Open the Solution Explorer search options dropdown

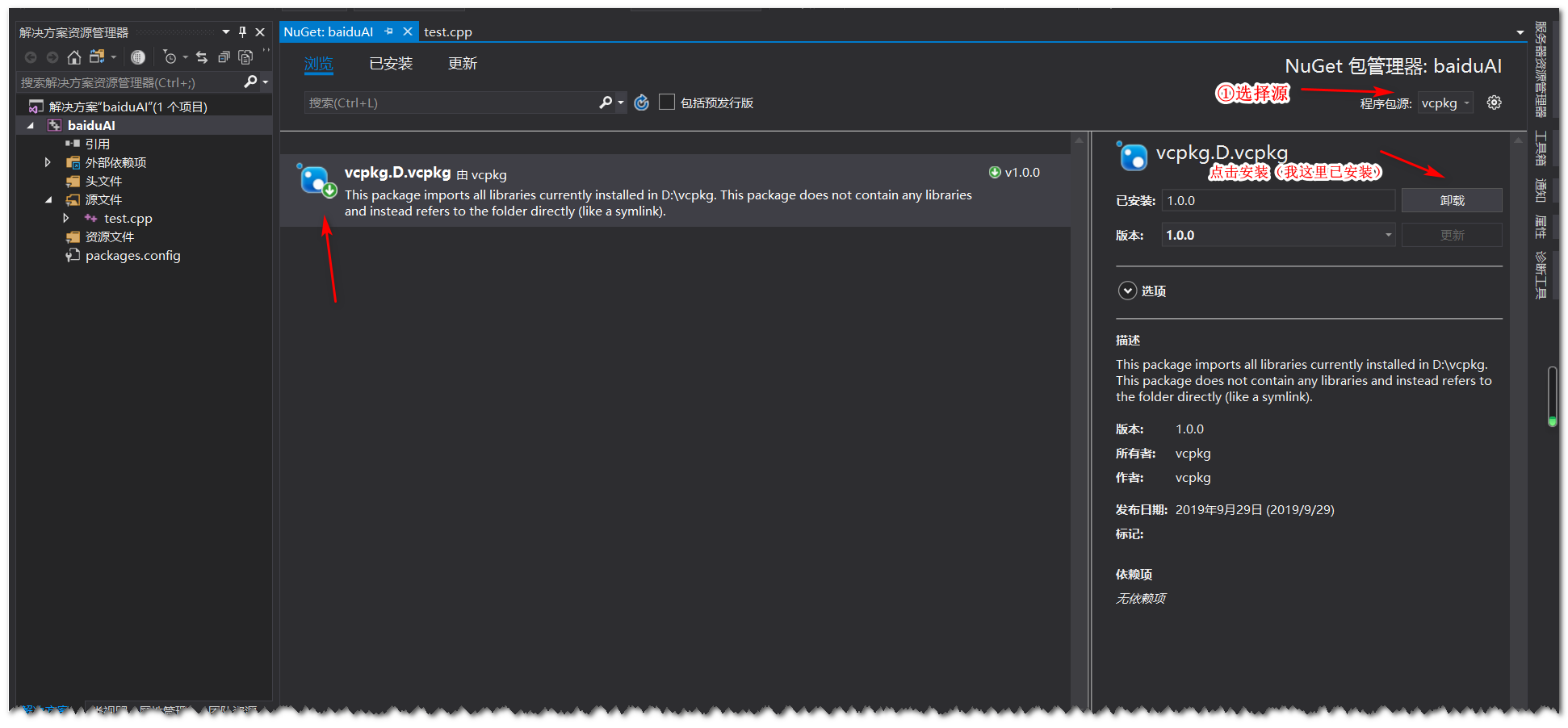pos(266,82)
